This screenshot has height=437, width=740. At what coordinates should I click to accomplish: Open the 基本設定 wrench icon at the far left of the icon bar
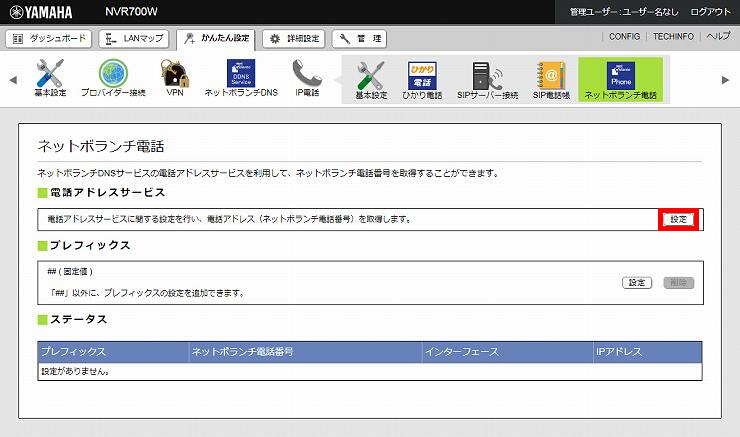point(50,78)
